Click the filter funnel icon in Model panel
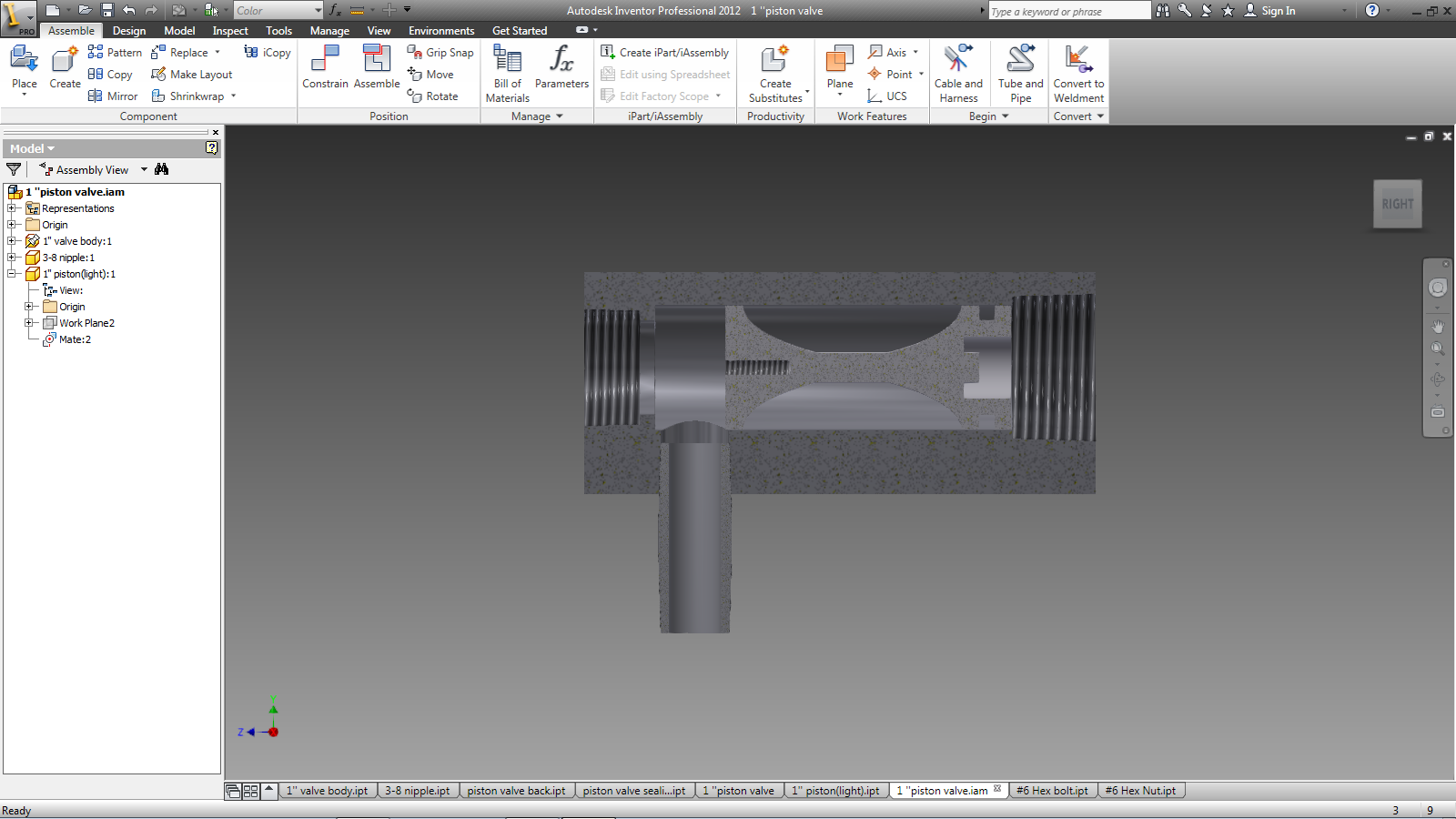 click(x=14, y=169)
